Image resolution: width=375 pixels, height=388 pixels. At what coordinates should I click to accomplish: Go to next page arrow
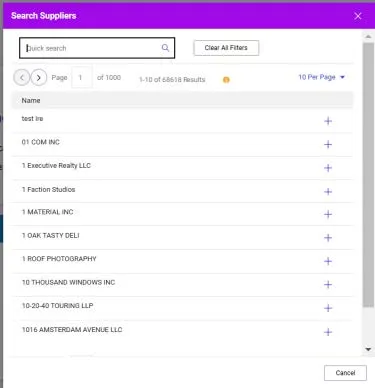[x=39, y=78]
